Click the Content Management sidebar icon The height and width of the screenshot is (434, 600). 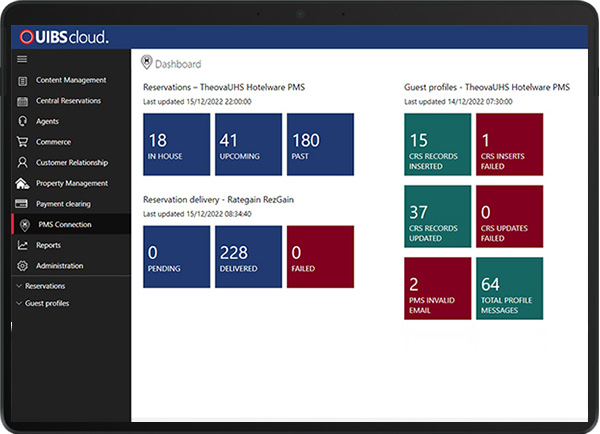click(23, 81)
